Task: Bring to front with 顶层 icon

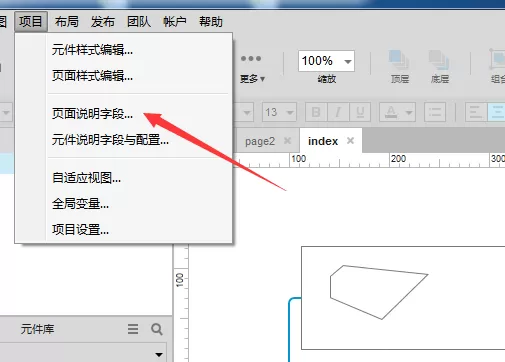Action: coord(399,61)
